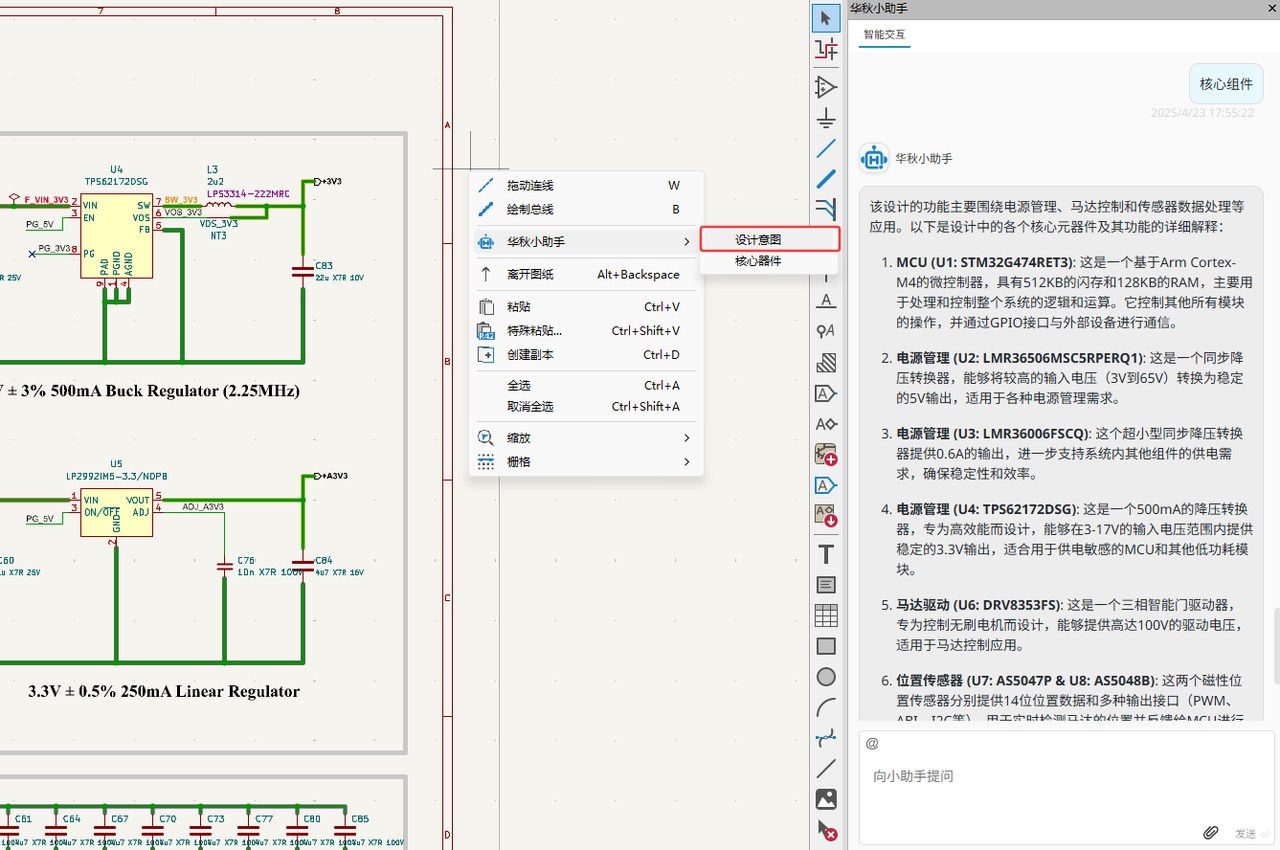
Task: Activate the add symbol tool
Action: 826,87
